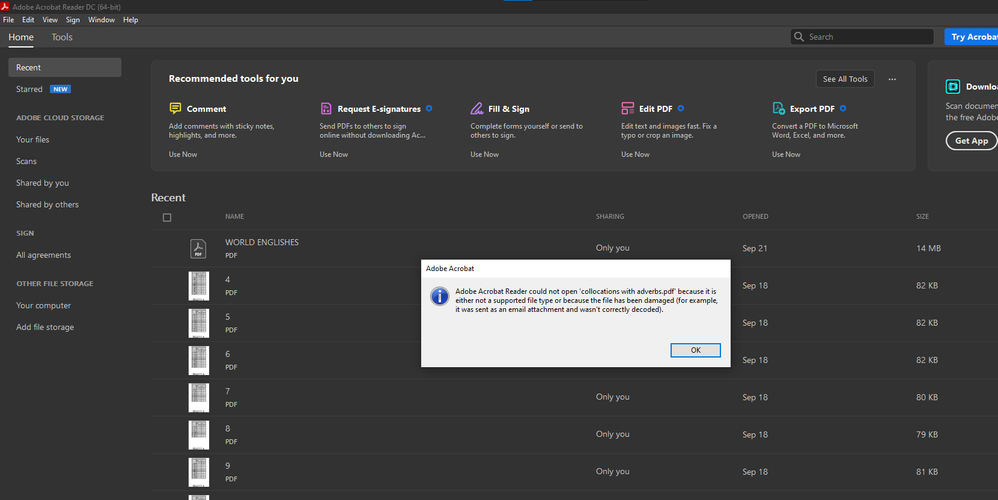Click the '14 MB' size value
This screenshot has width=998, height=500.
pos(929,248)
